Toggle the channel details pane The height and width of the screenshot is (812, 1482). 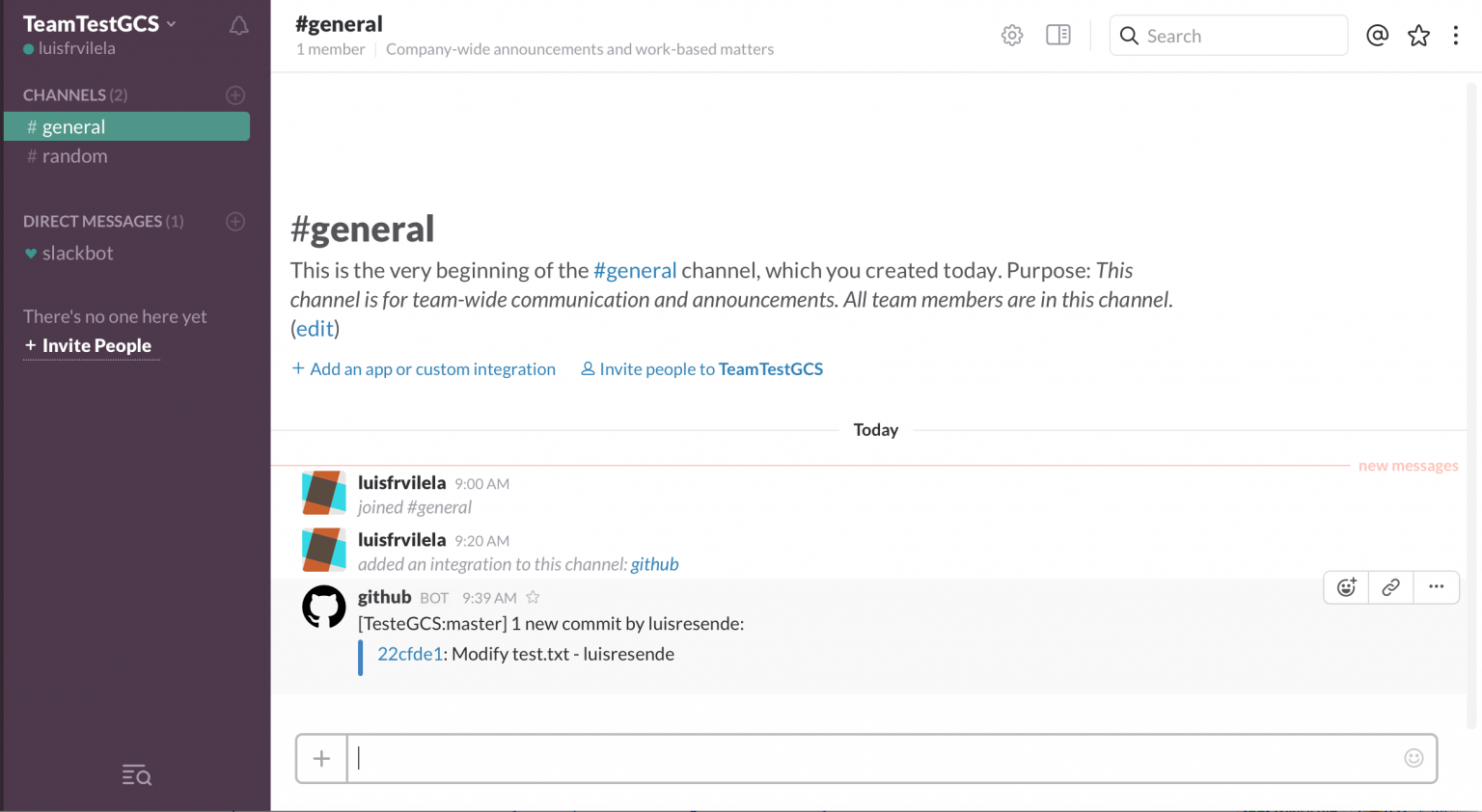(1057, 34)
